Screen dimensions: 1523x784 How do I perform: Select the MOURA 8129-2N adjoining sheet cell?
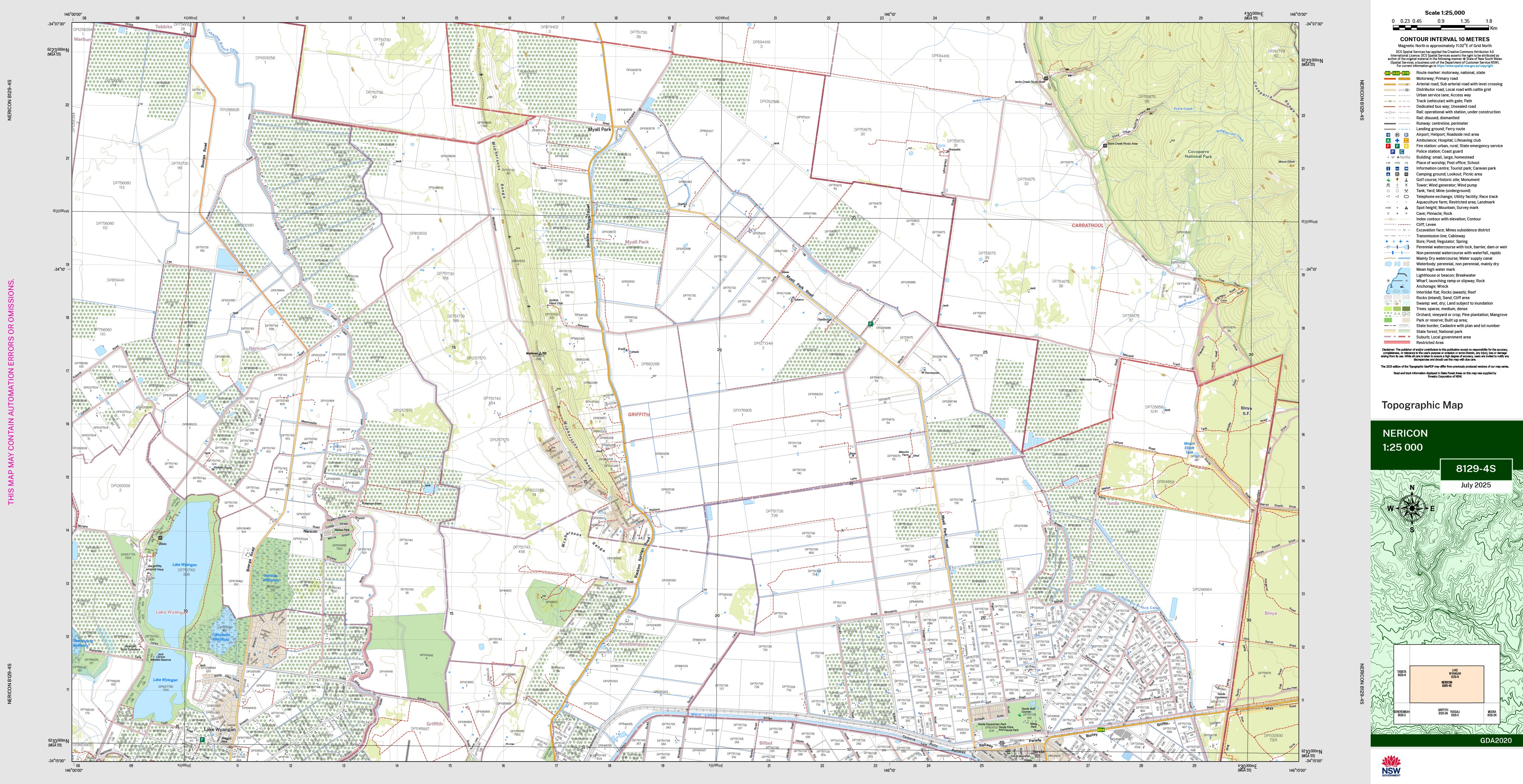click(1492, 714)
